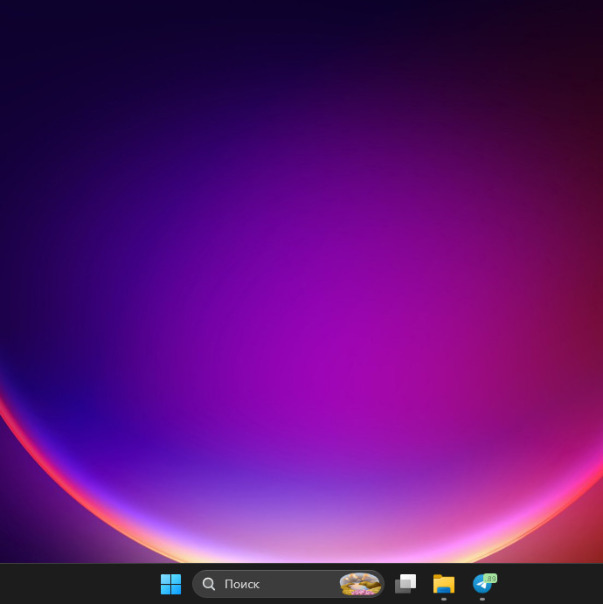The width and height of the screenshot is (603, 604).
Task: Click the empty desktop wallpaper center
Action: point(301,280)
